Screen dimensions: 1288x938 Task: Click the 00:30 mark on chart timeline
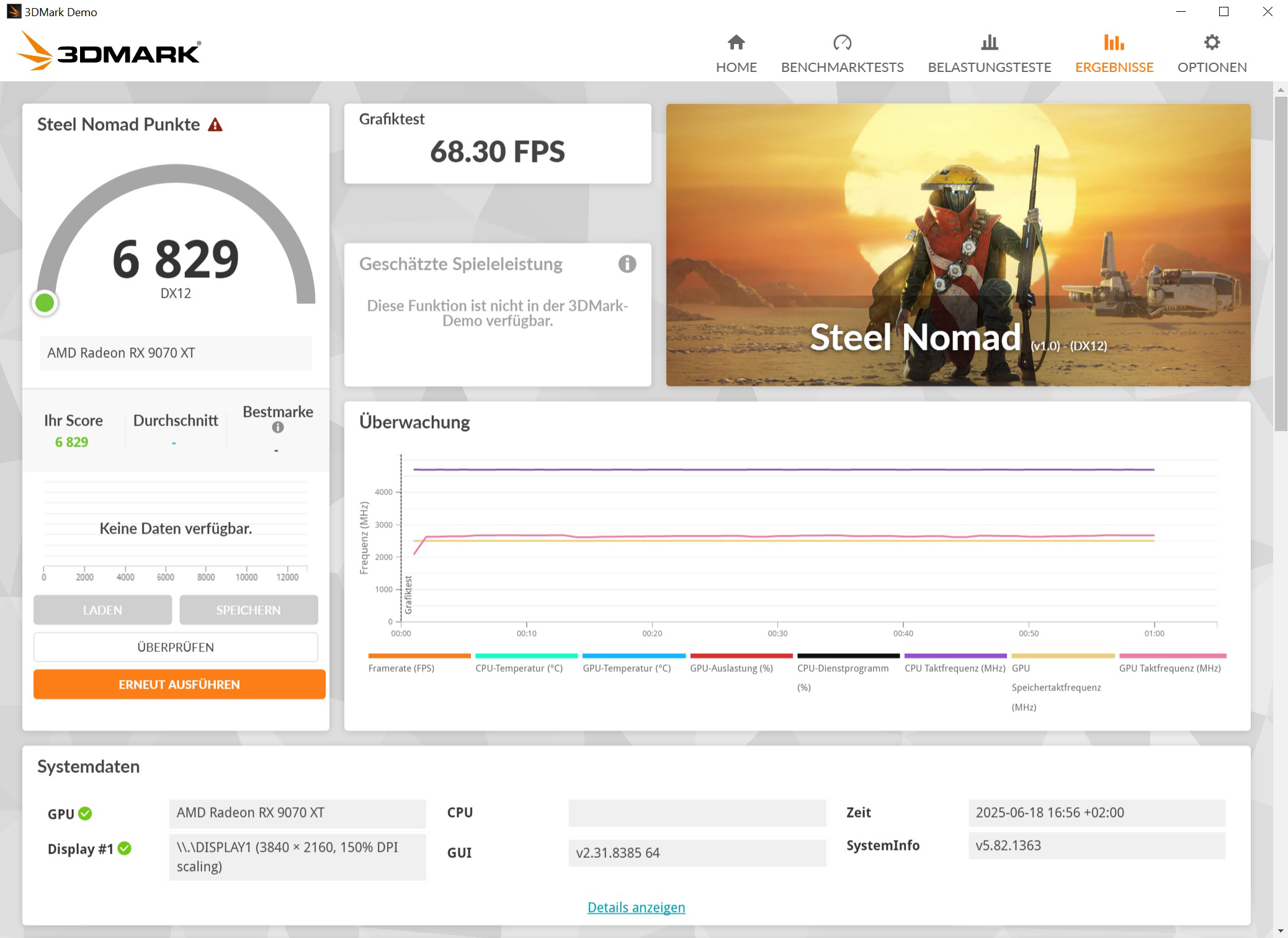click(x=777, y=633)
